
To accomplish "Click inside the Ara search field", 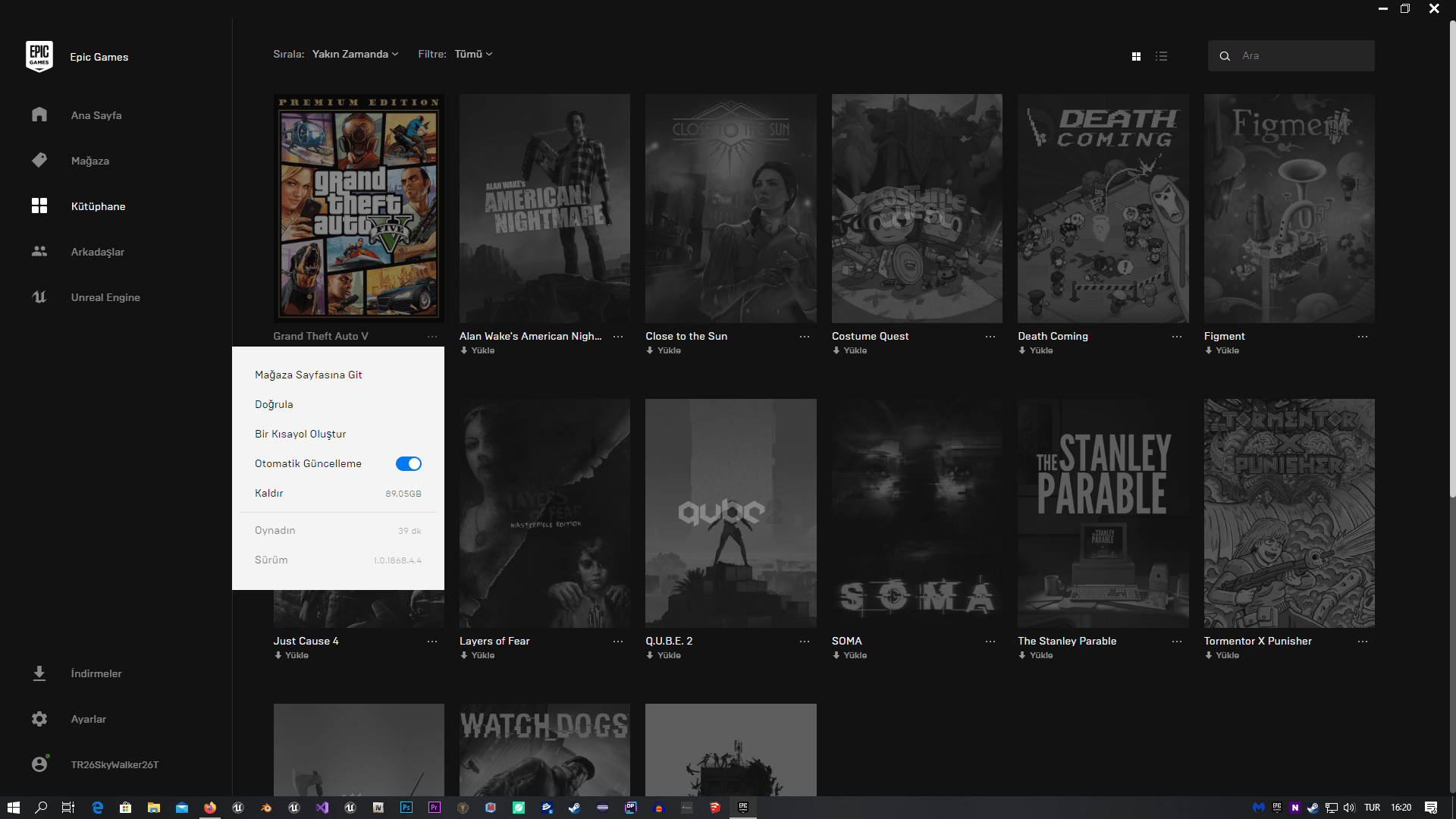I will click(1291, 56).
